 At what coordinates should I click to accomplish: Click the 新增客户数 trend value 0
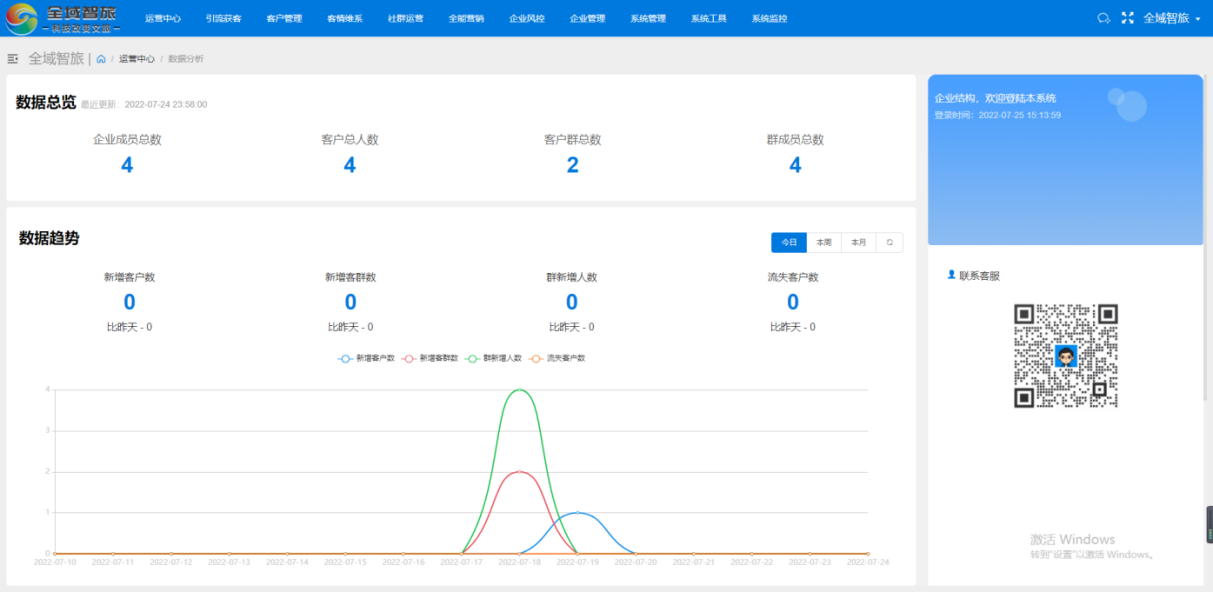(129, 302)
